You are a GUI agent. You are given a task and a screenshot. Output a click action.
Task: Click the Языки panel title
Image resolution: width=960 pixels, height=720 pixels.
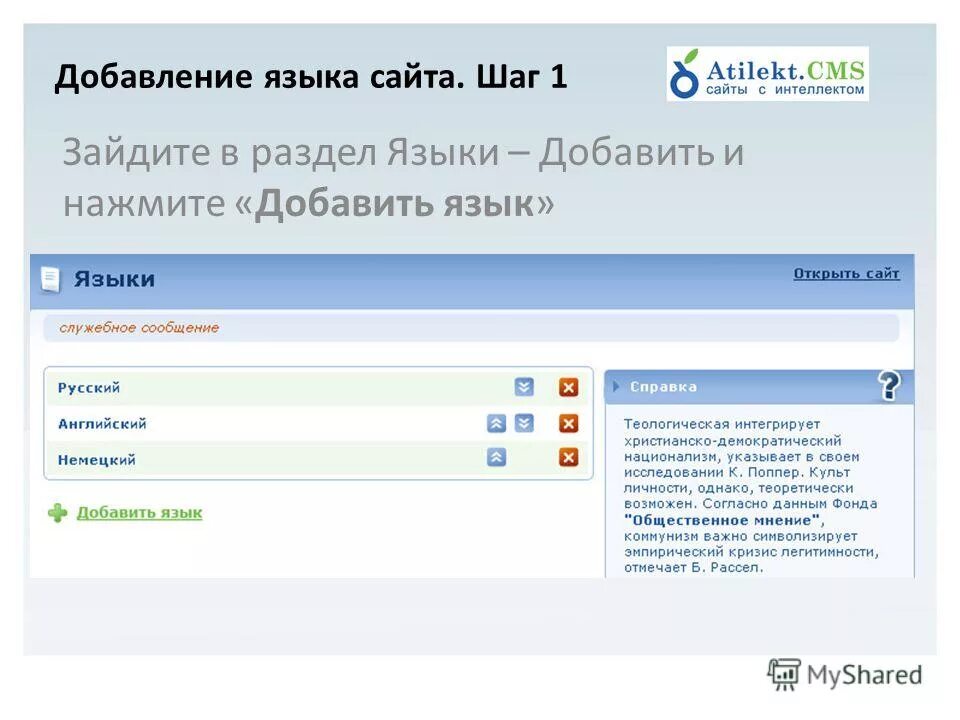(x=117, y=277)
